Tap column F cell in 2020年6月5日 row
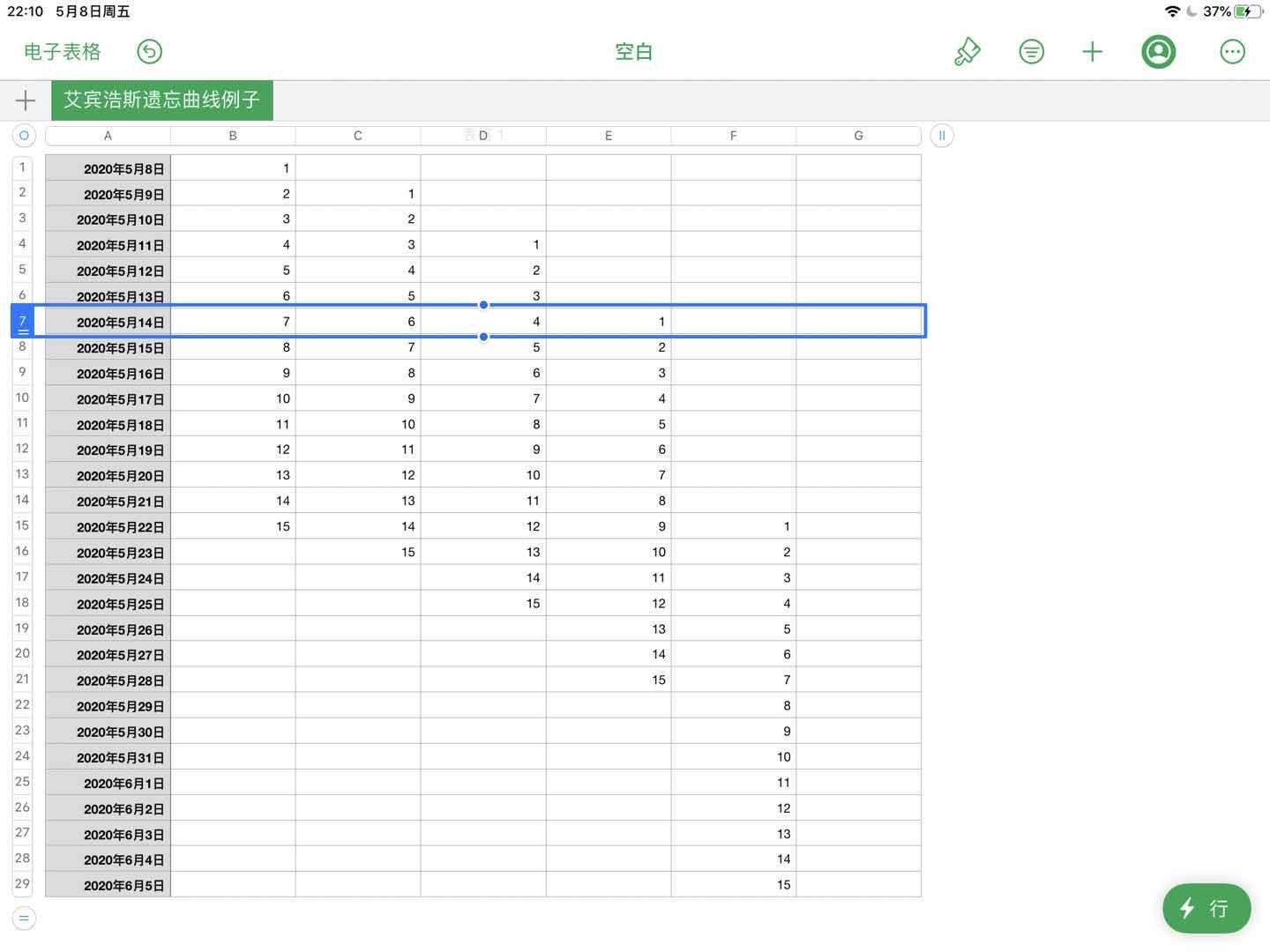 click(x=734, y=885)
